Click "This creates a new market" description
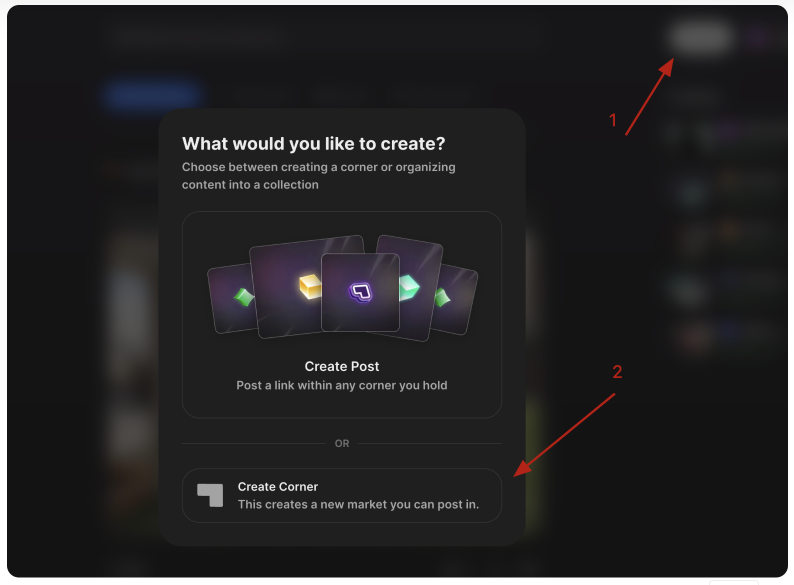 pyautogui.click(x=359, y=504)
